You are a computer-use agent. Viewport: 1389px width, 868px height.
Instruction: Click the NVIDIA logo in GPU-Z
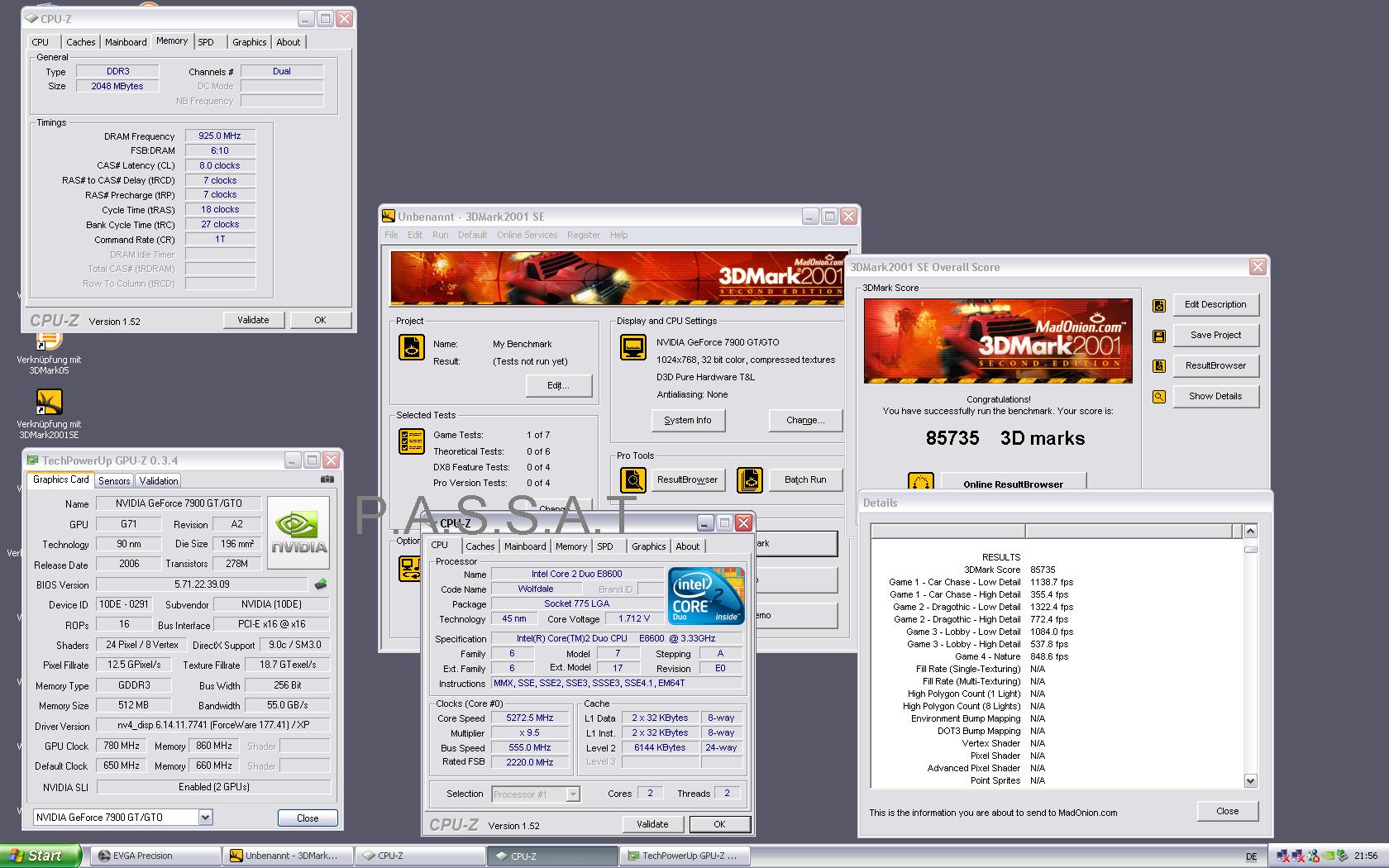[299, 532]
